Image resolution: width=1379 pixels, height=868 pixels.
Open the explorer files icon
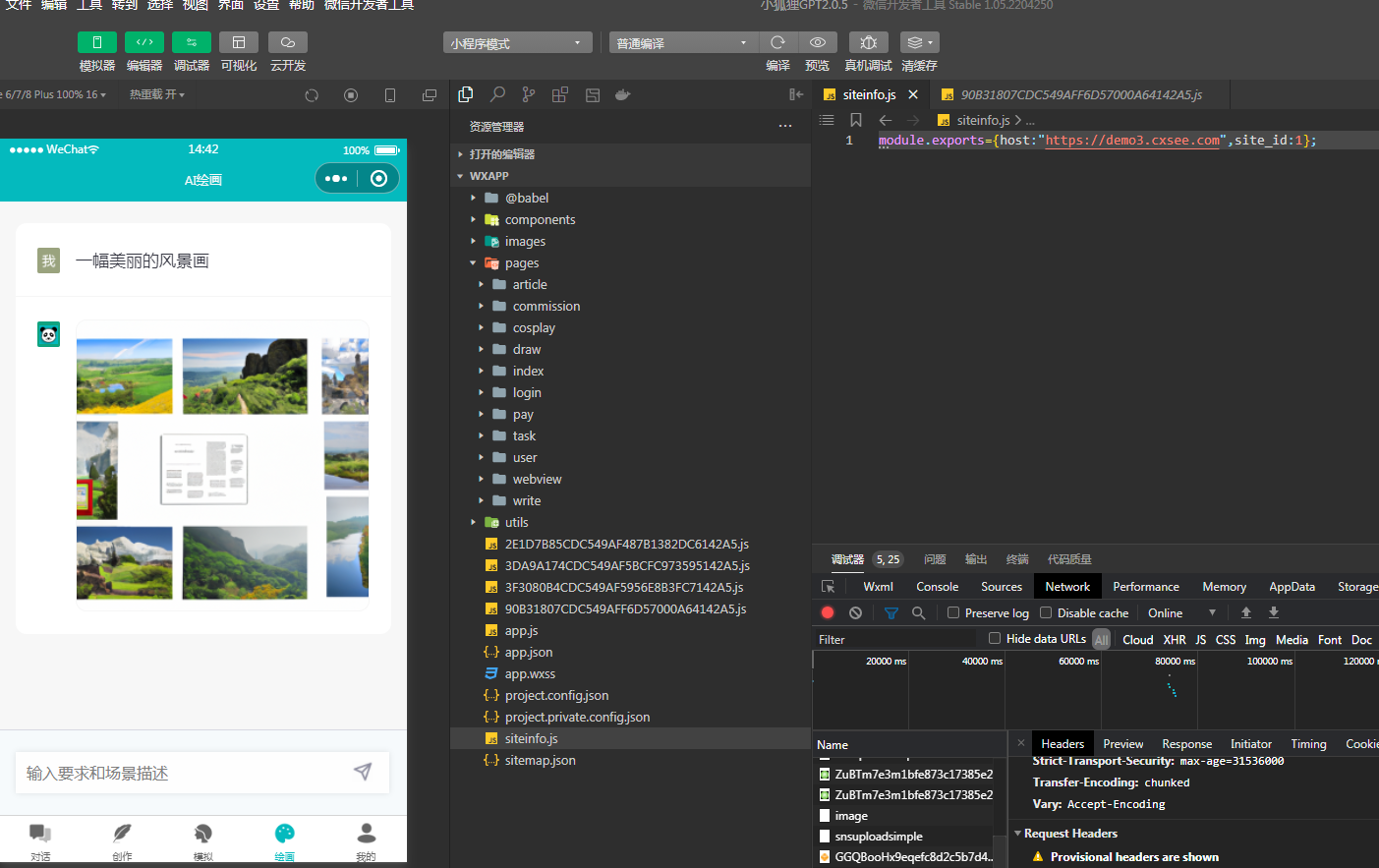coord(466,94)
